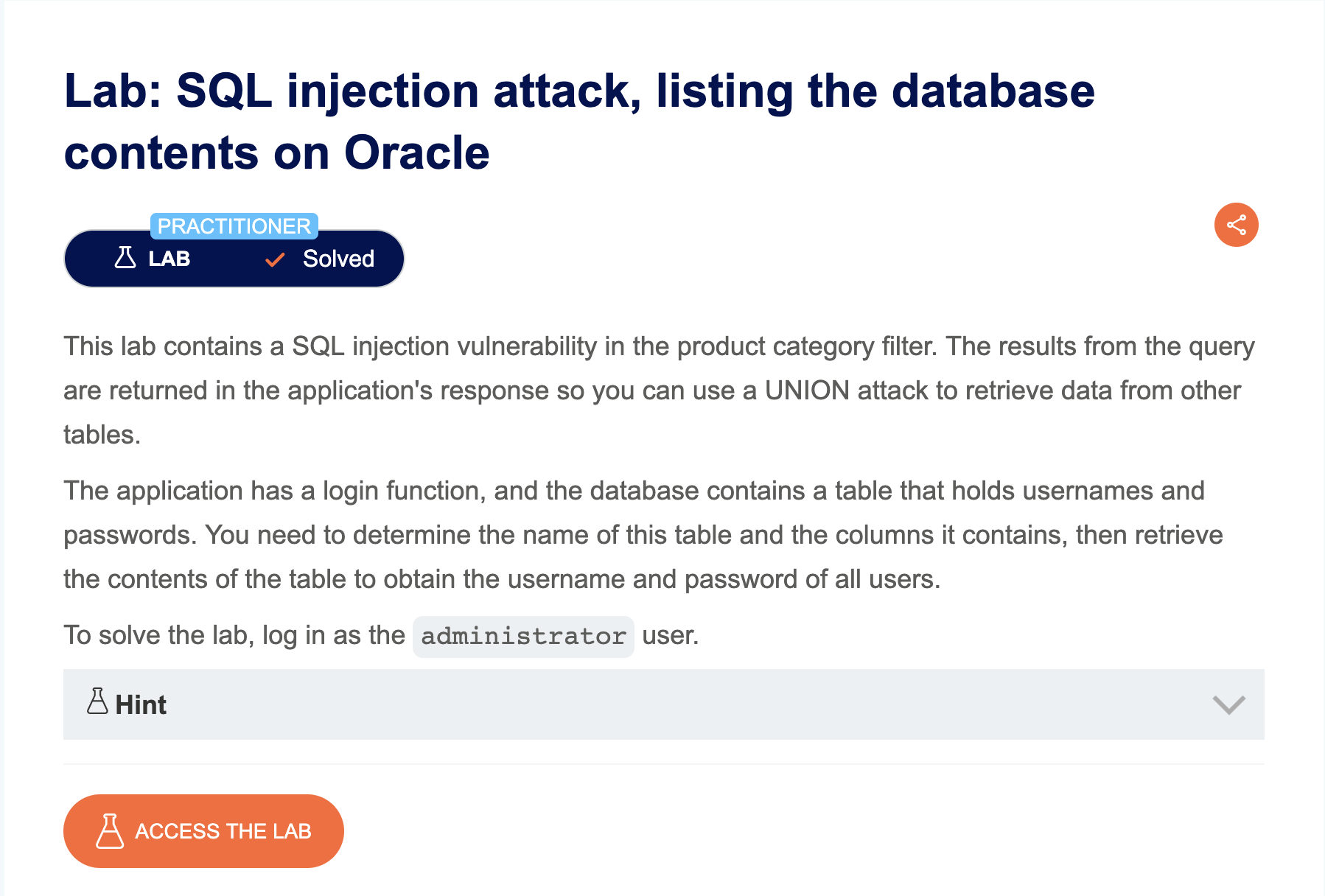
Task: Click the administrator code snippet
Action: (523, 636)
